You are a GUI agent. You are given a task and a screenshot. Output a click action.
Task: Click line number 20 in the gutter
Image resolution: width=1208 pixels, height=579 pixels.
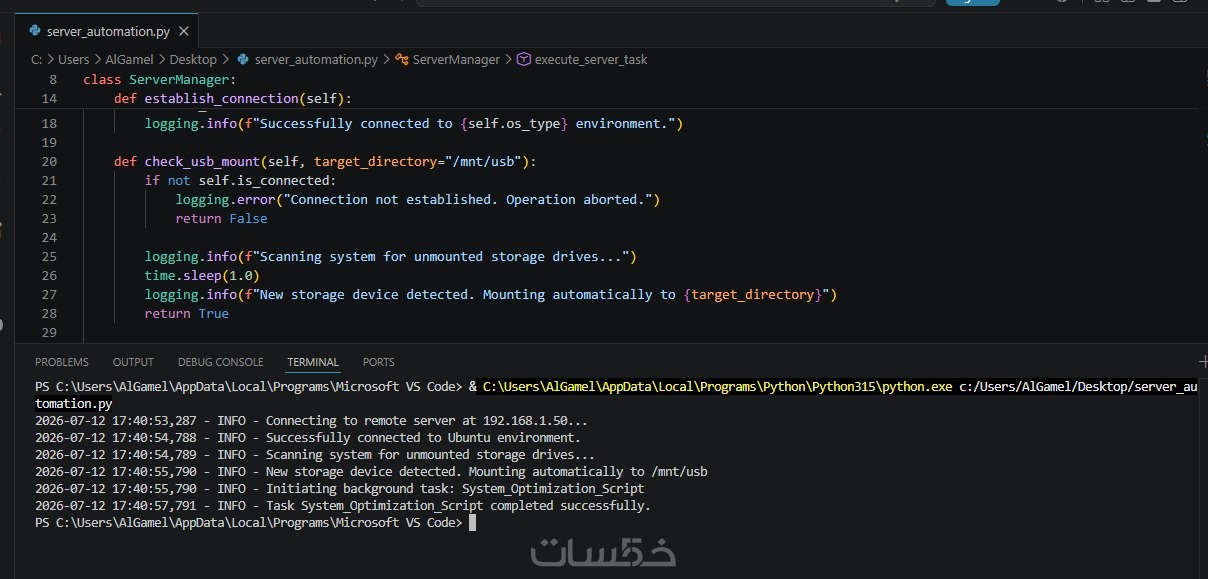49,162
